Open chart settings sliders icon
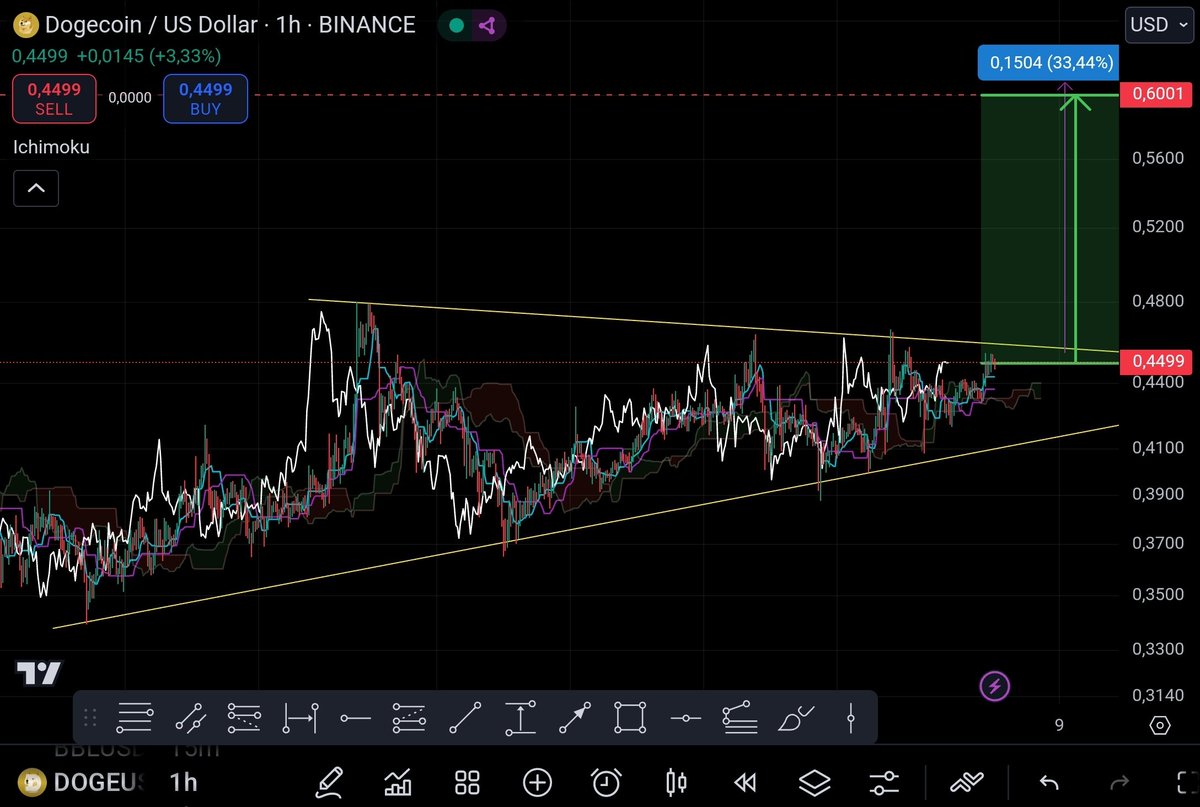The width and height of the screenshot is (1200, 807). click(x=883, y=782)
